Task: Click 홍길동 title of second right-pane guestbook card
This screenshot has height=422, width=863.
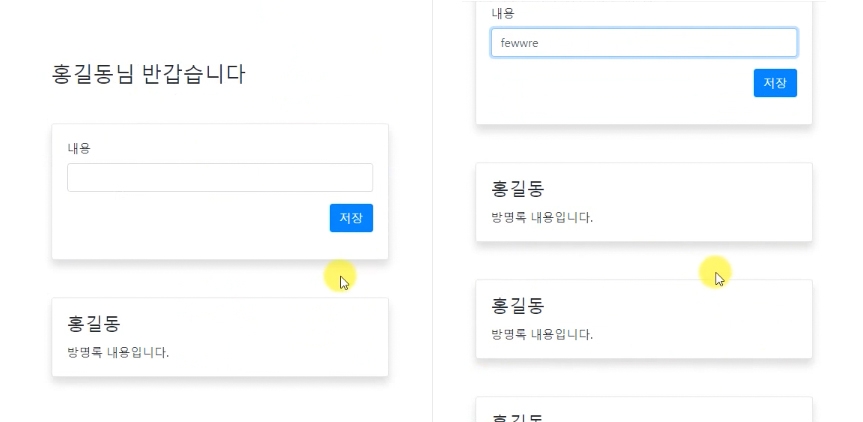Action: [x=517, y=305]
